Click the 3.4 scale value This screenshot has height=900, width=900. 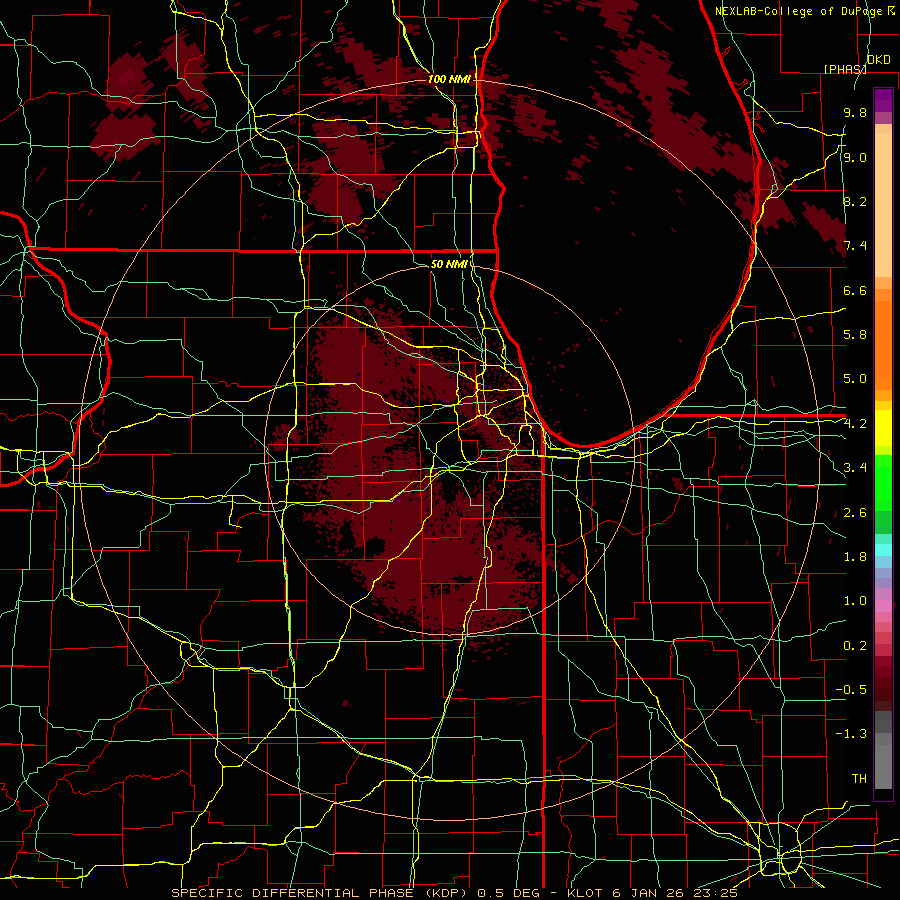tap(855, 468)
